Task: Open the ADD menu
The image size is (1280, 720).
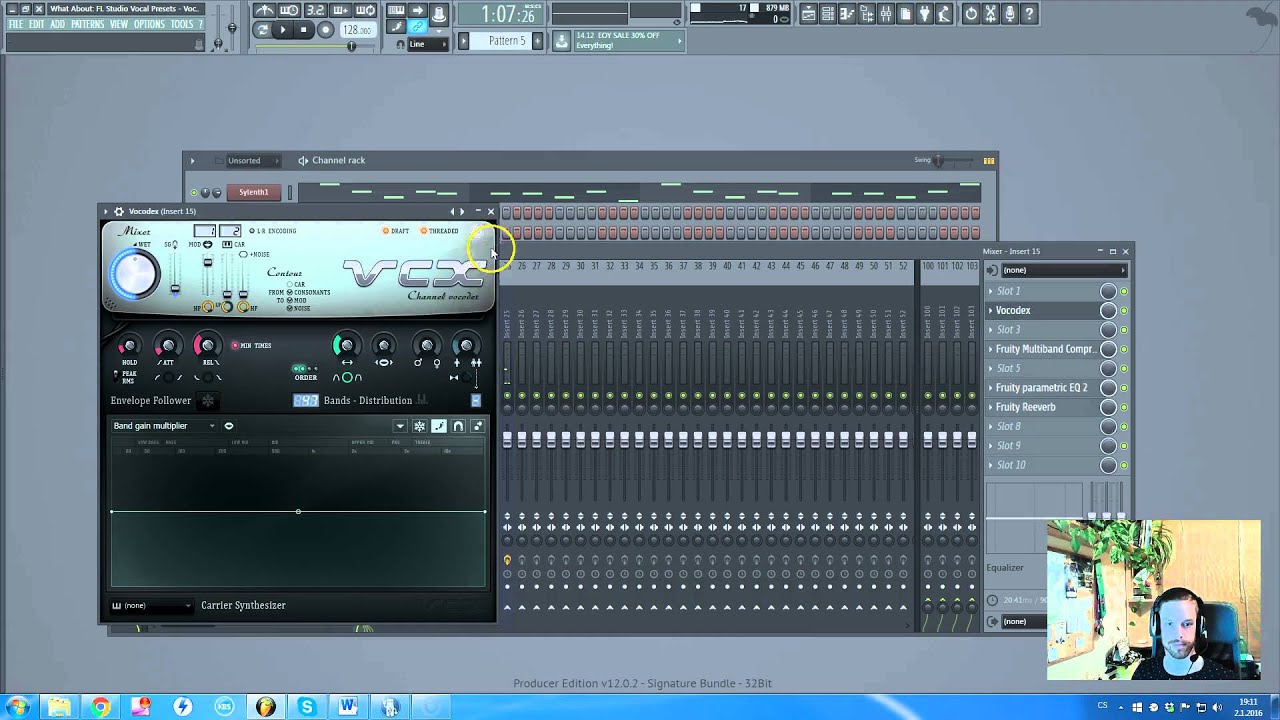Action: 57,24
